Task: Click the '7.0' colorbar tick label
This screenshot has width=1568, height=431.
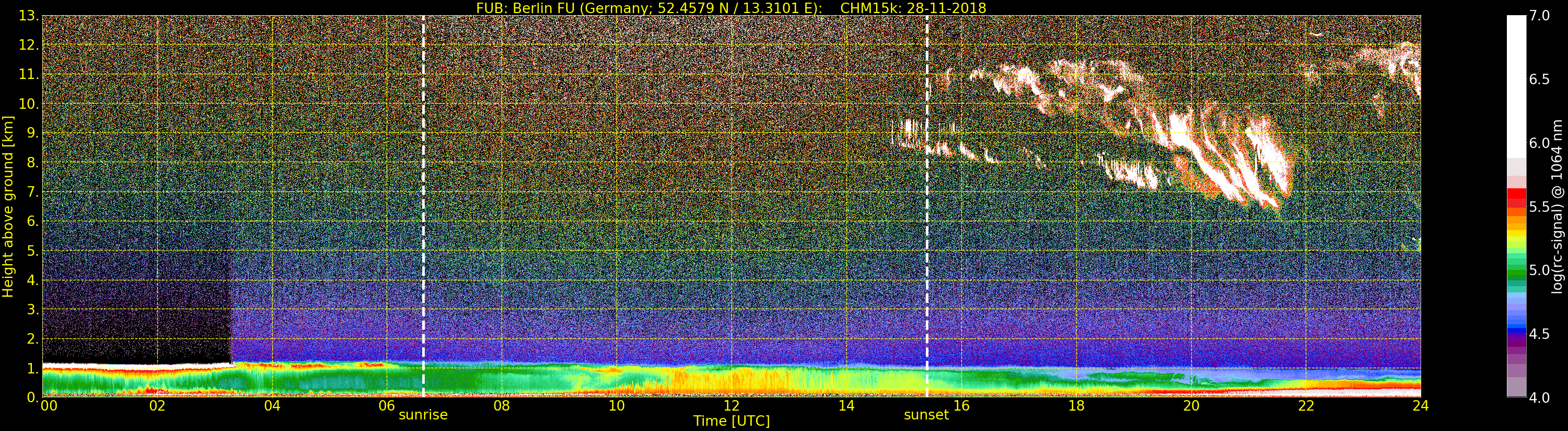Action: pos(1540,16)
